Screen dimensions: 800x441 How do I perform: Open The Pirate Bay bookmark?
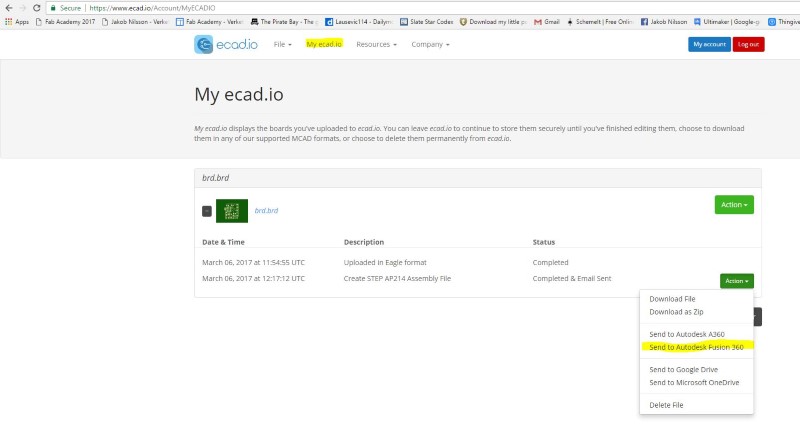284,22
